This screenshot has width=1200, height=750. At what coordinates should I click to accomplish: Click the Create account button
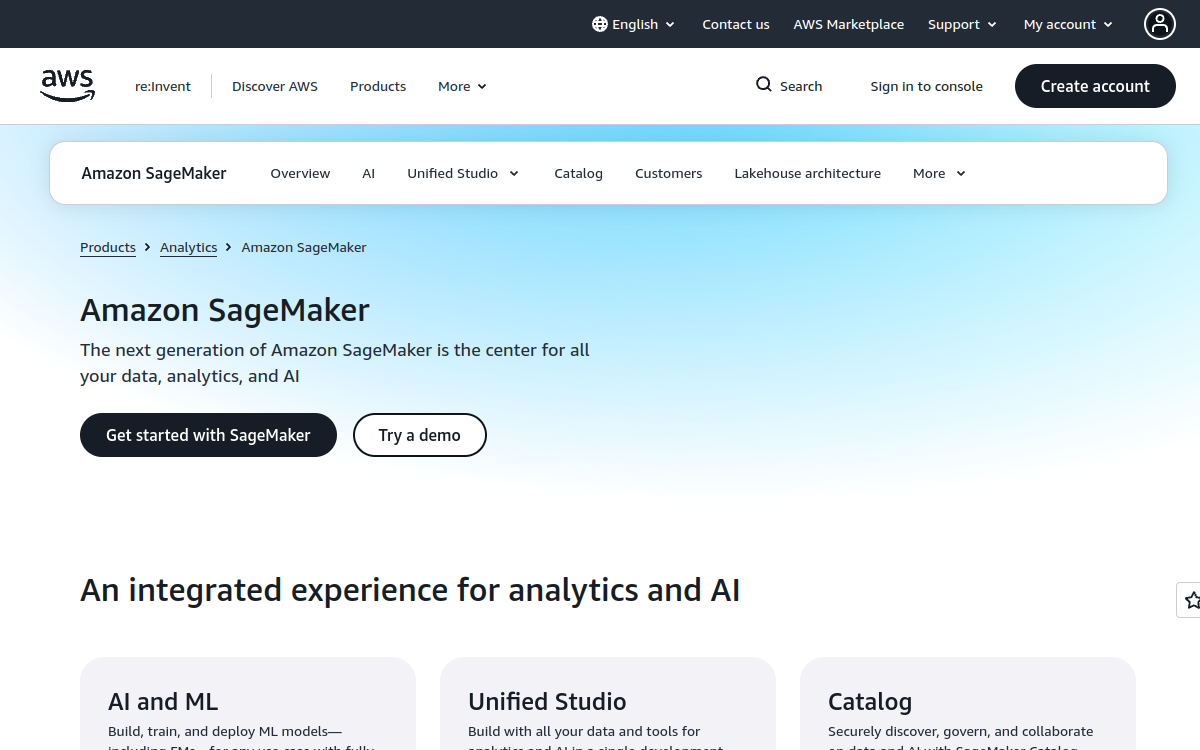(x=1095, y=86)
